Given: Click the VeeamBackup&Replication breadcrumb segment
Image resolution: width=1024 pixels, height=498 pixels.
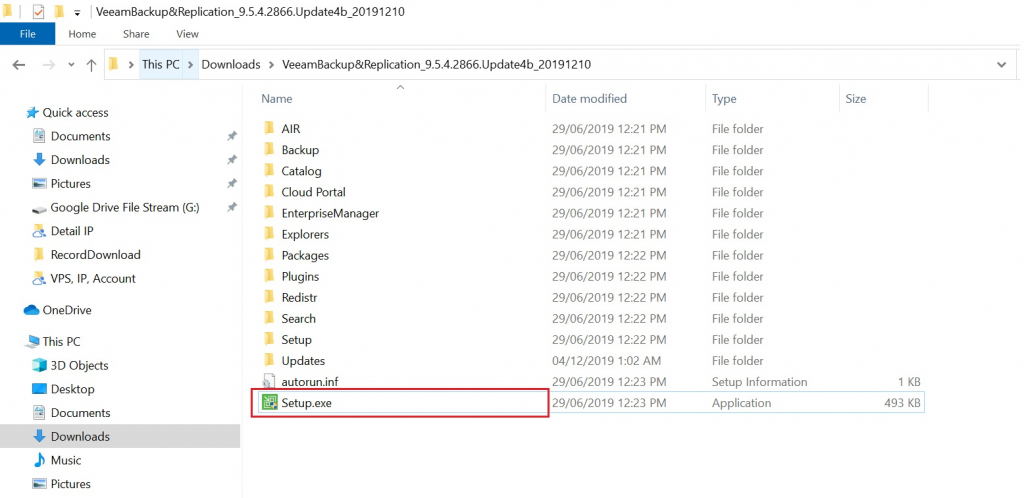Looking at the screenshot, I should [436, 65].
